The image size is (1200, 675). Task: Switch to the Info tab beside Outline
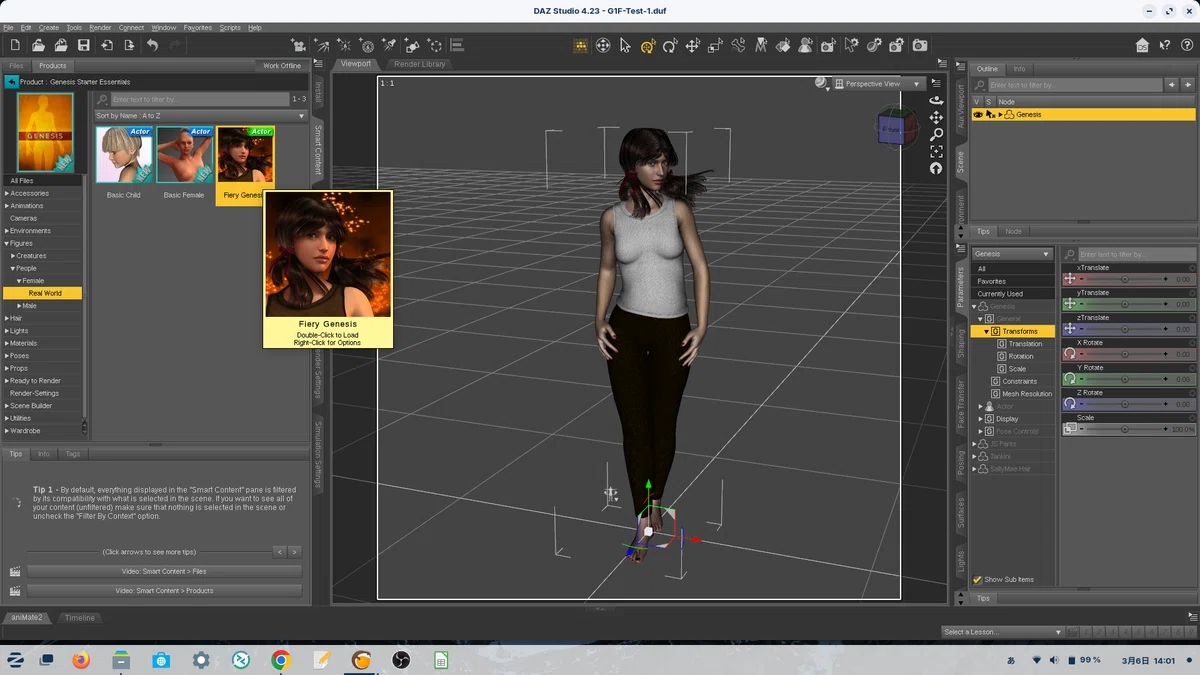pos(1019,69)
